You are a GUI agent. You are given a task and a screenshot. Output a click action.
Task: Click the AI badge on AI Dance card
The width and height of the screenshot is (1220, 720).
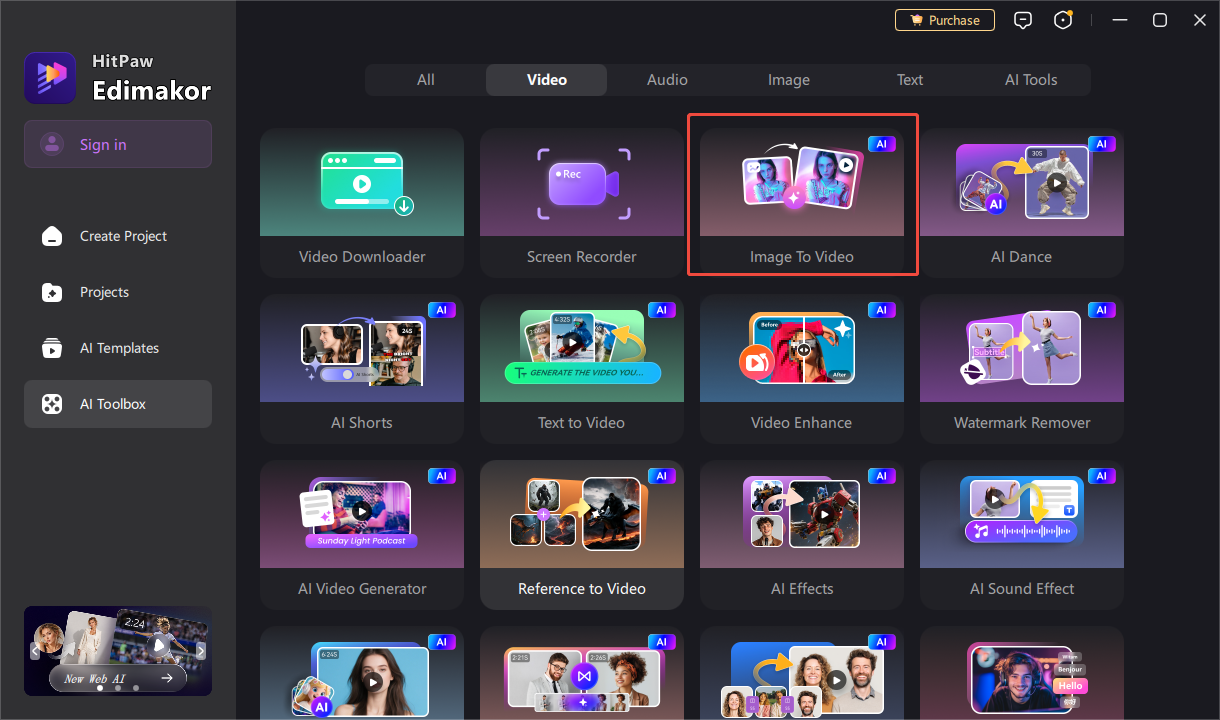(1102, 144)
